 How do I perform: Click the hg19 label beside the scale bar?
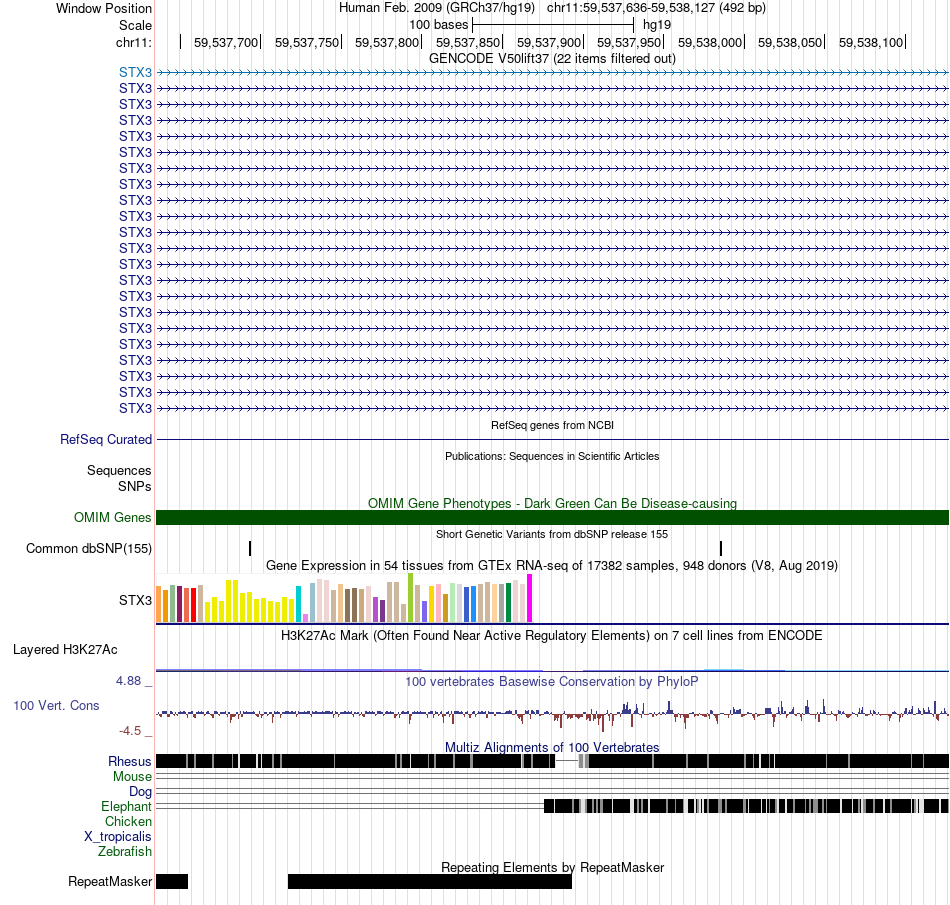point(657,25)
